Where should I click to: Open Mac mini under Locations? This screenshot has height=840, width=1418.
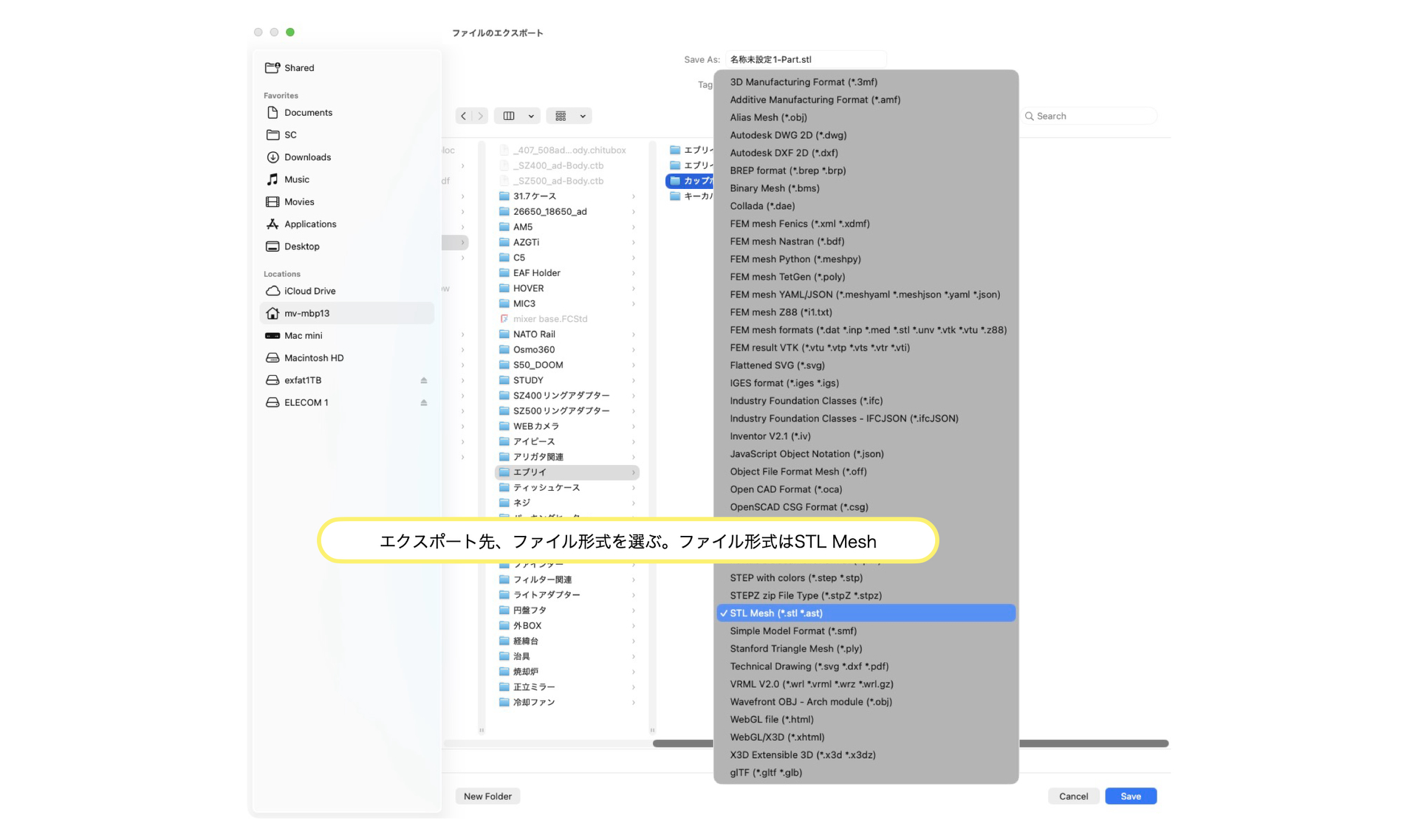tap(302, 335)
